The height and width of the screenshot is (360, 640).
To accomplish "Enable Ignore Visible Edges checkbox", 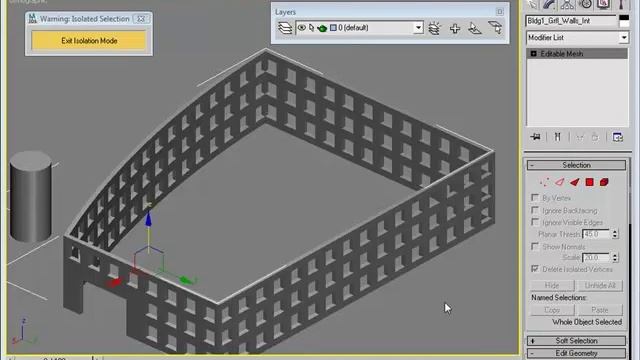I will [535, 222].
